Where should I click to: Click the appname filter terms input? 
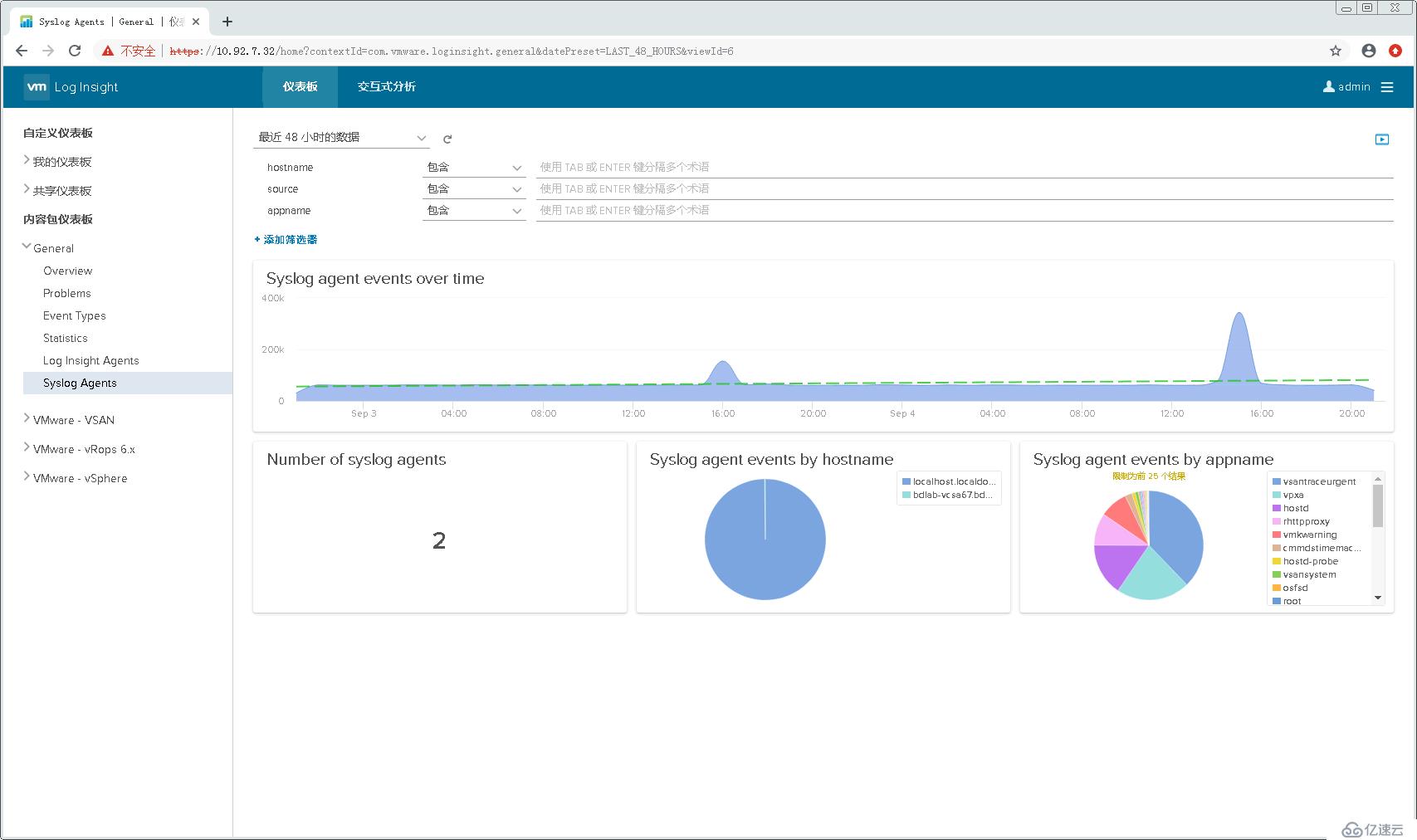pyautogui.click(x=965, y=210)
